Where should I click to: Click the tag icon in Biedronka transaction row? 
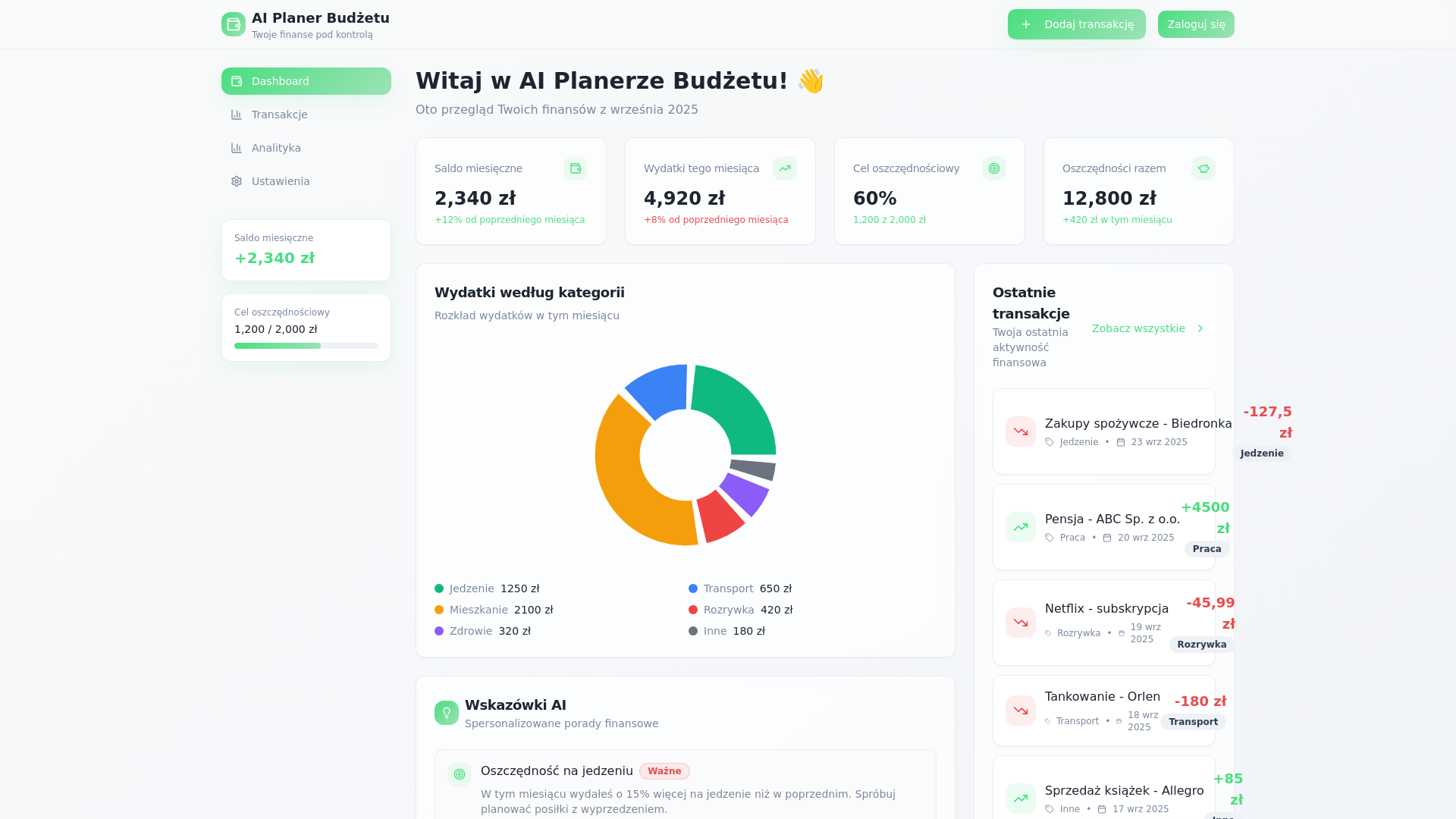click(x=1050, y=442)
